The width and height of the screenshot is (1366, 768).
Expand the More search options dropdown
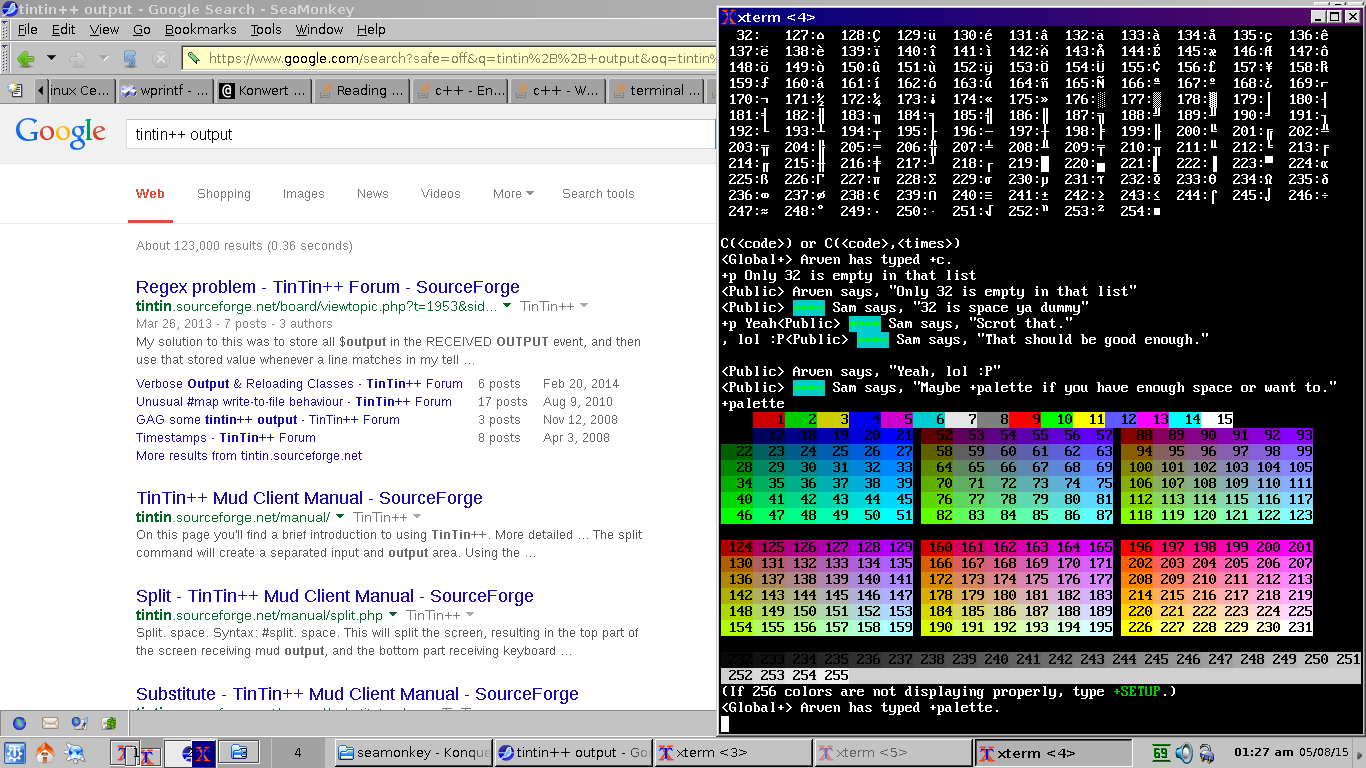[513, 194]
